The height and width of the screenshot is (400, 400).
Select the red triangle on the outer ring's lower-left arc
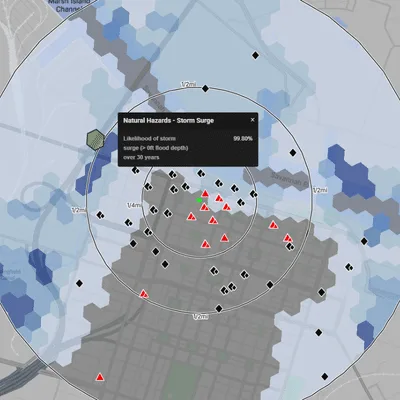click(x=144, y=294)
